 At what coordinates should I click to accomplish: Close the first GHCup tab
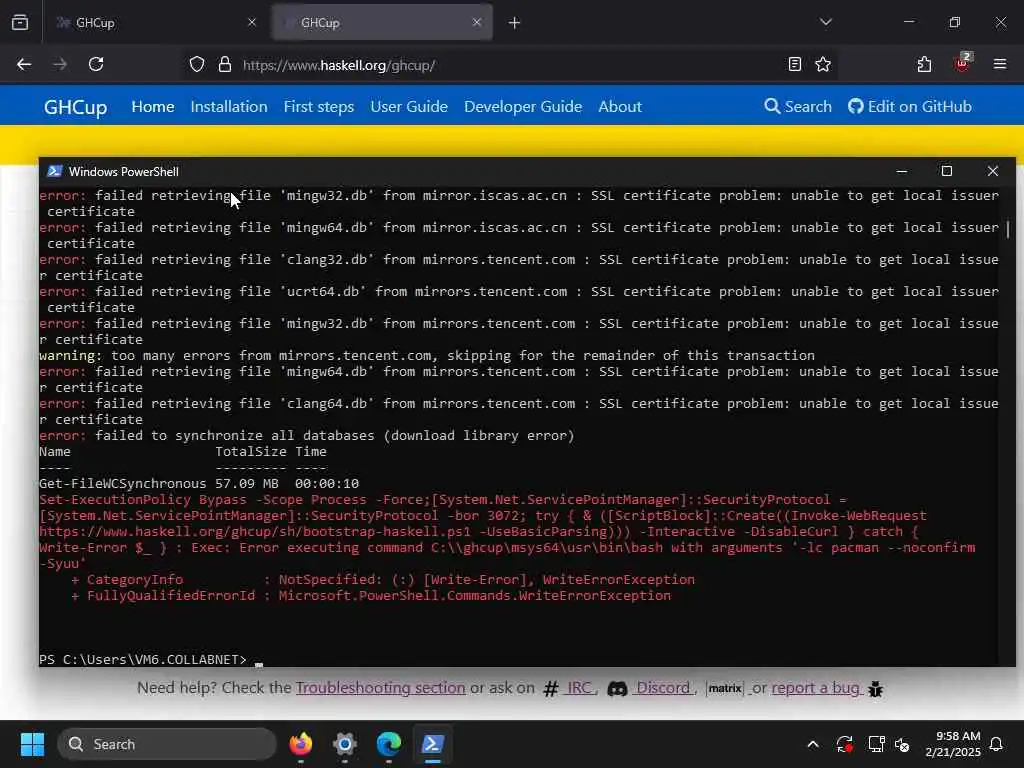[252, 22]
